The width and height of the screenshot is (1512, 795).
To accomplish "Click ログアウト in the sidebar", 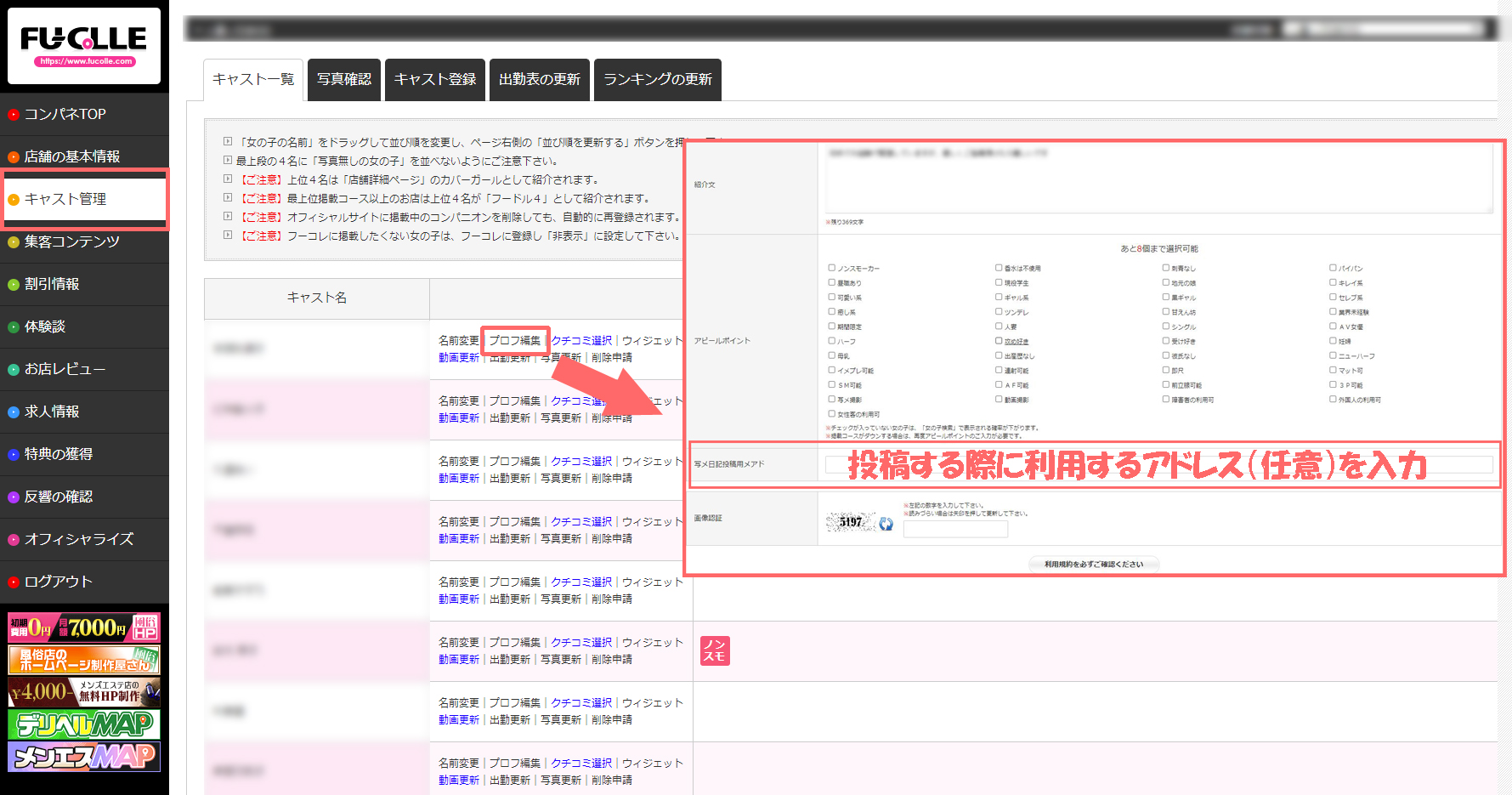I will (58, 582).
